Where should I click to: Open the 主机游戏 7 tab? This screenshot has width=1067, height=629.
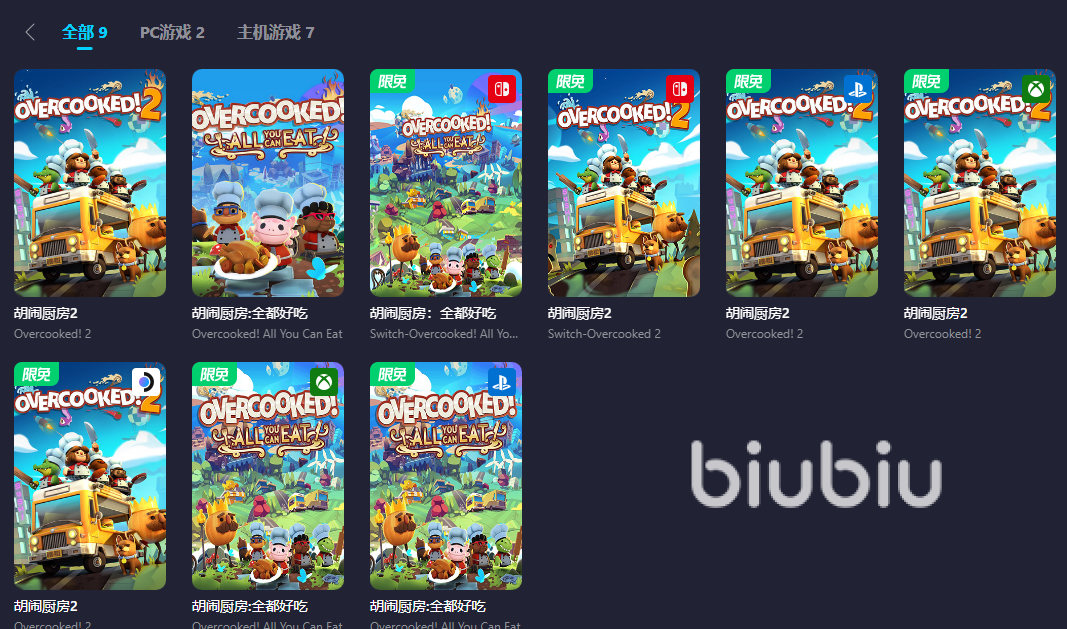276,32
